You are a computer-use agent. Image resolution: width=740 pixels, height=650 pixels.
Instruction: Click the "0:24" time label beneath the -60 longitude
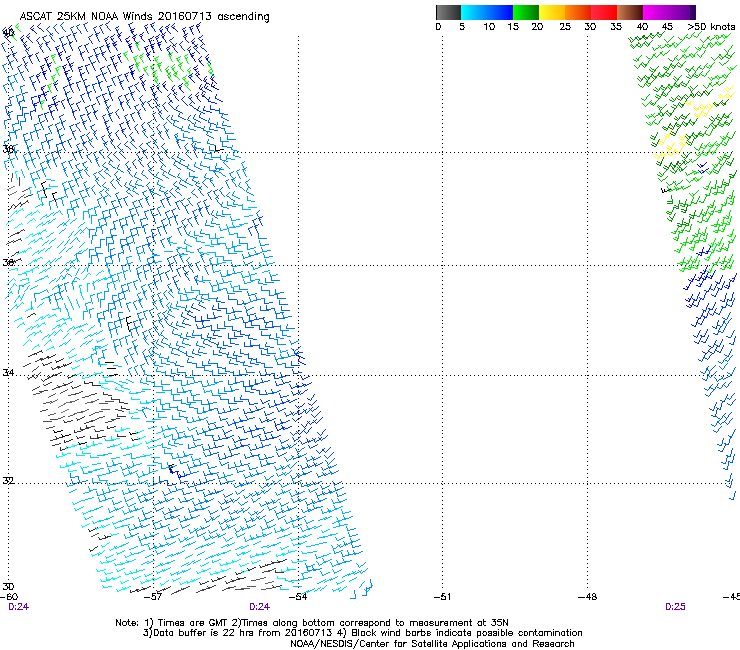(18, 607)
